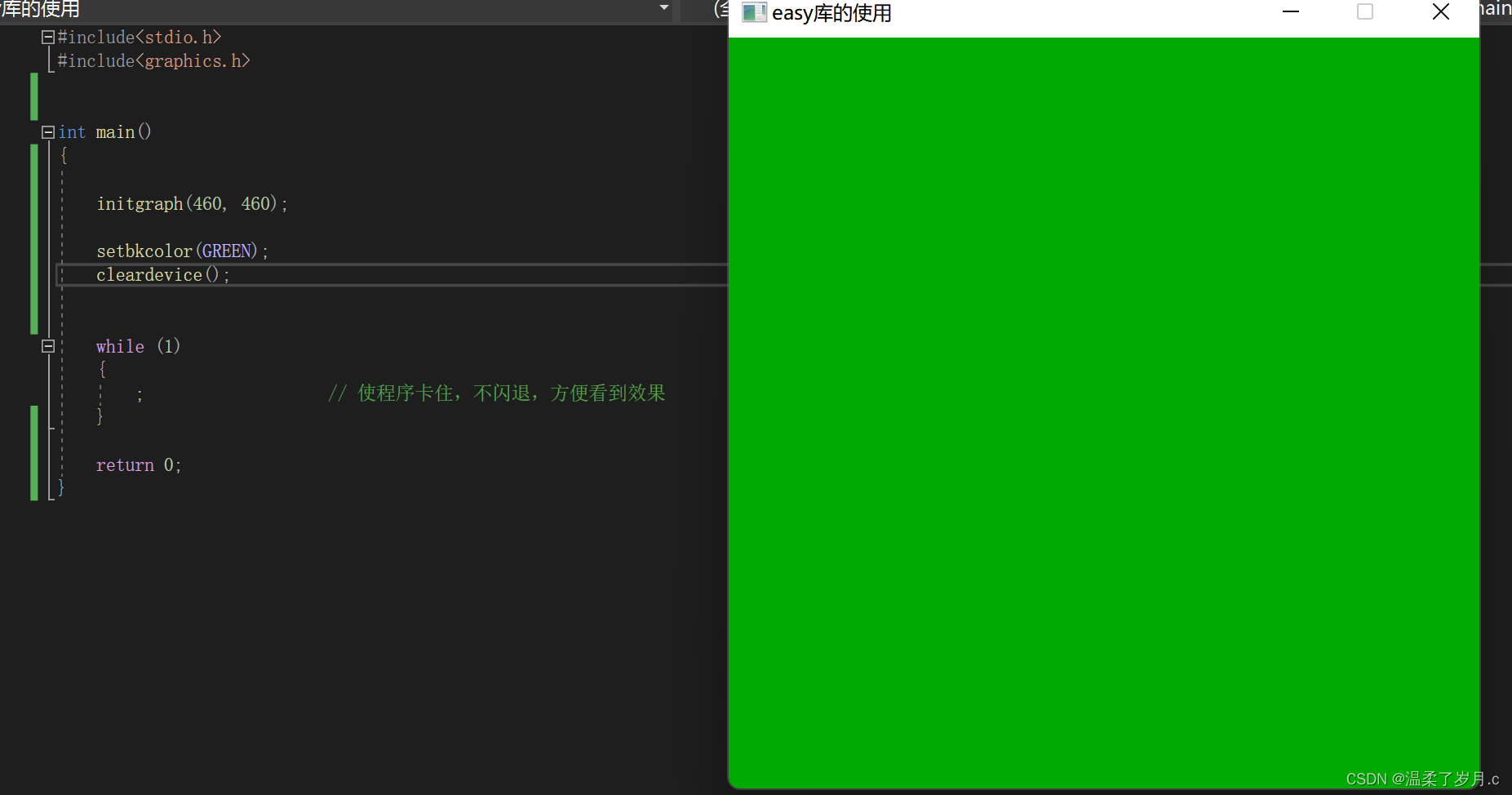Click the #include<graphics.h> line

[153, 61]
